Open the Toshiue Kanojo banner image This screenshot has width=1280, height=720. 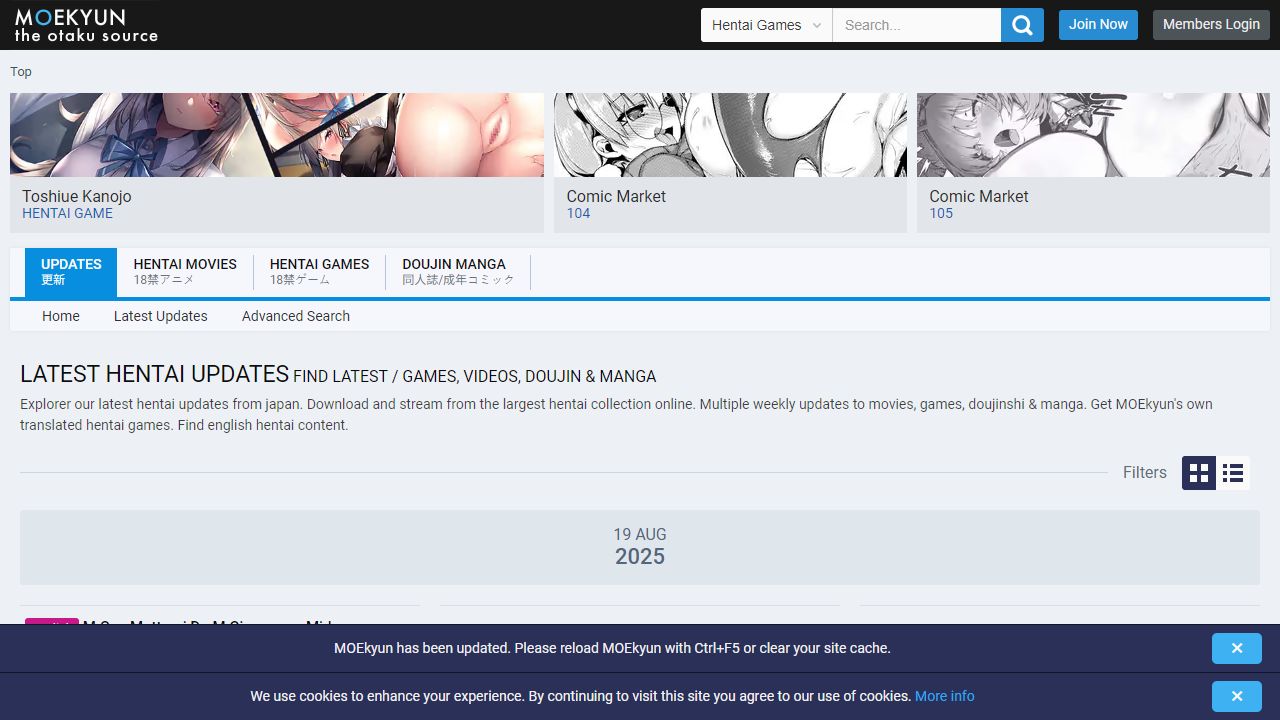click(277, 135)
